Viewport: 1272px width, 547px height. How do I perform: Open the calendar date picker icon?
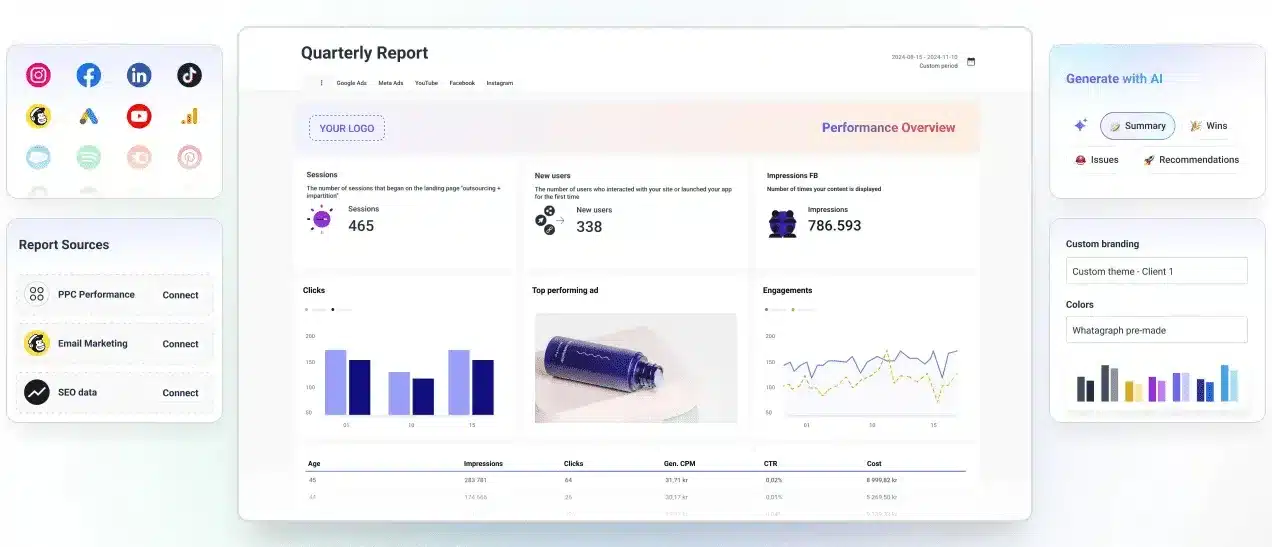[971, 61]
